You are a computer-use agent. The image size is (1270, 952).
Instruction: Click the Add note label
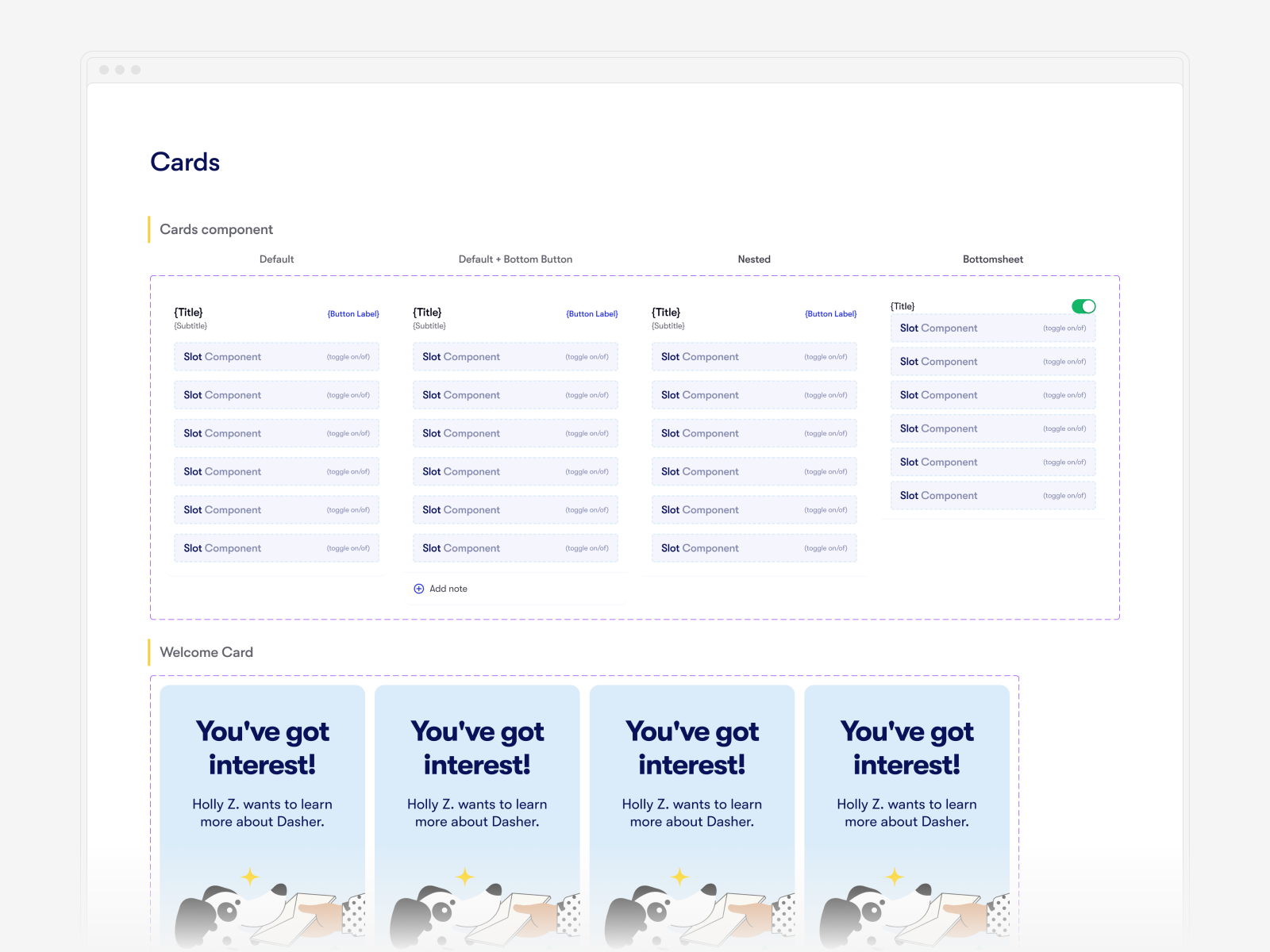point(448,589)
